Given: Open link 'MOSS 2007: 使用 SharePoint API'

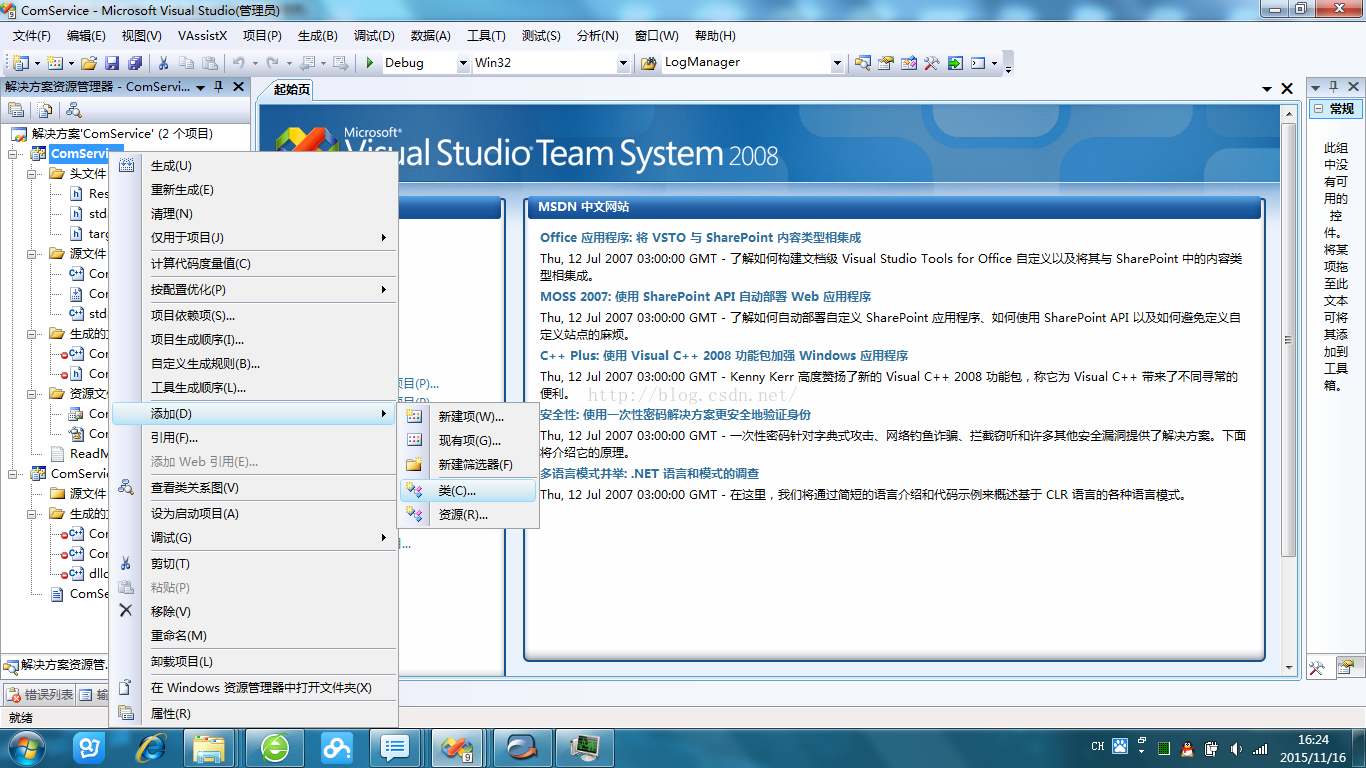Looking at the screenshot, I should (706, 297).
